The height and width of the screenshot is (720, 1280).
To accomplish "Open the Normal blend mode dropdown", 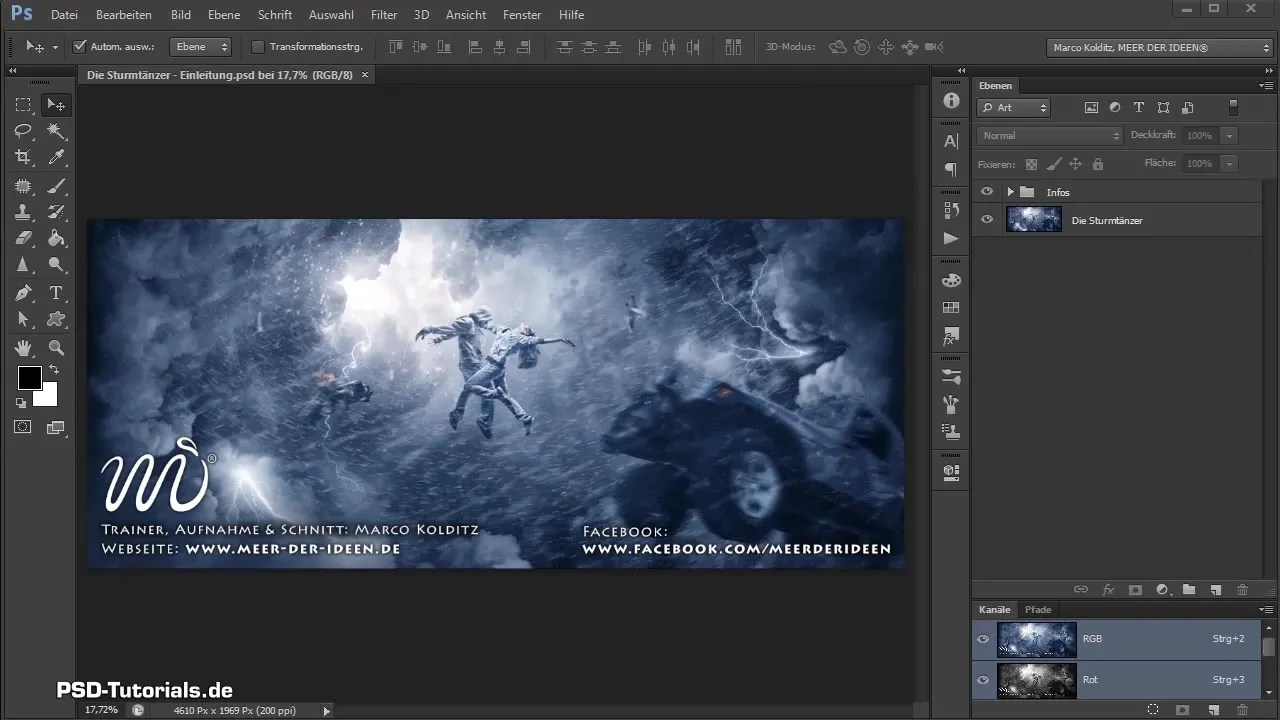I will (x=1050, y=135).
